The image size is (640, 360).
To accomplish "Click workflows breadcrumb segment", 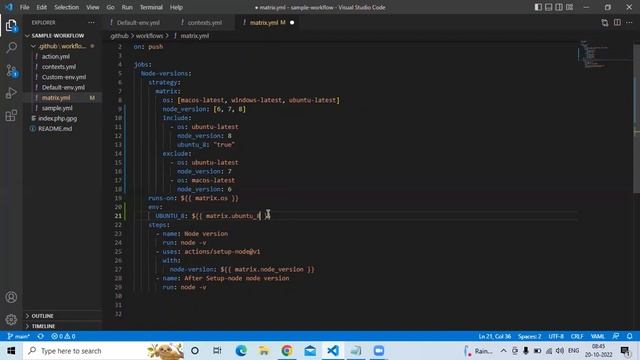I will coord(149,36).
